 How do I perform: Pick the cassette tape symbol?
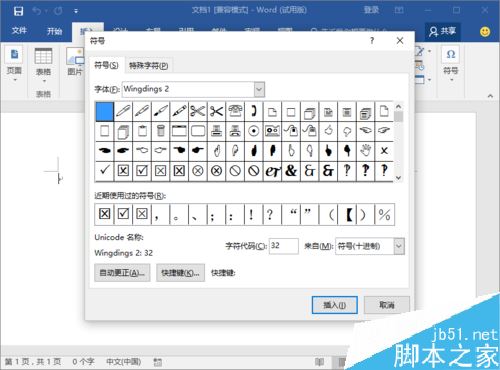[x=272, y=131]
